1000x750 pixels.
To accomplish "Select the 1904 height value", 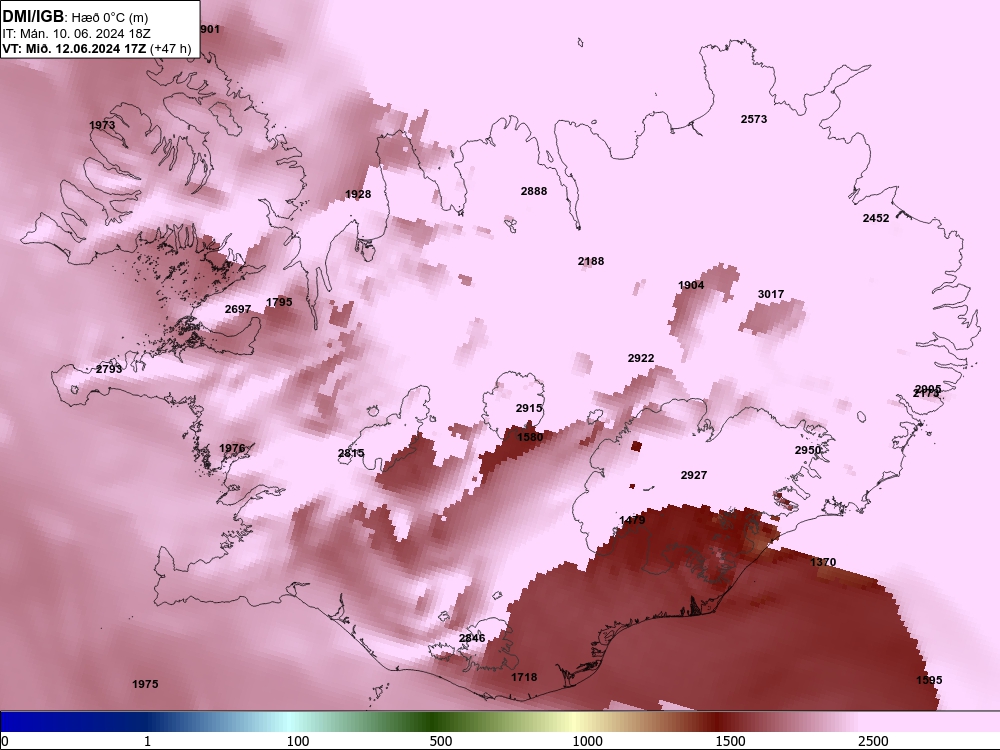I will [x=691, y=285].
